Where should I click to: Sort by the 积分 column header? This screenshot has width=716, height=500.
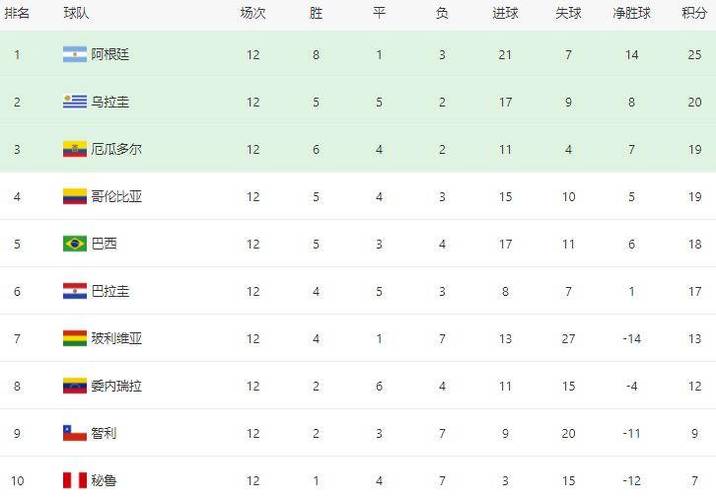(694, 13)
